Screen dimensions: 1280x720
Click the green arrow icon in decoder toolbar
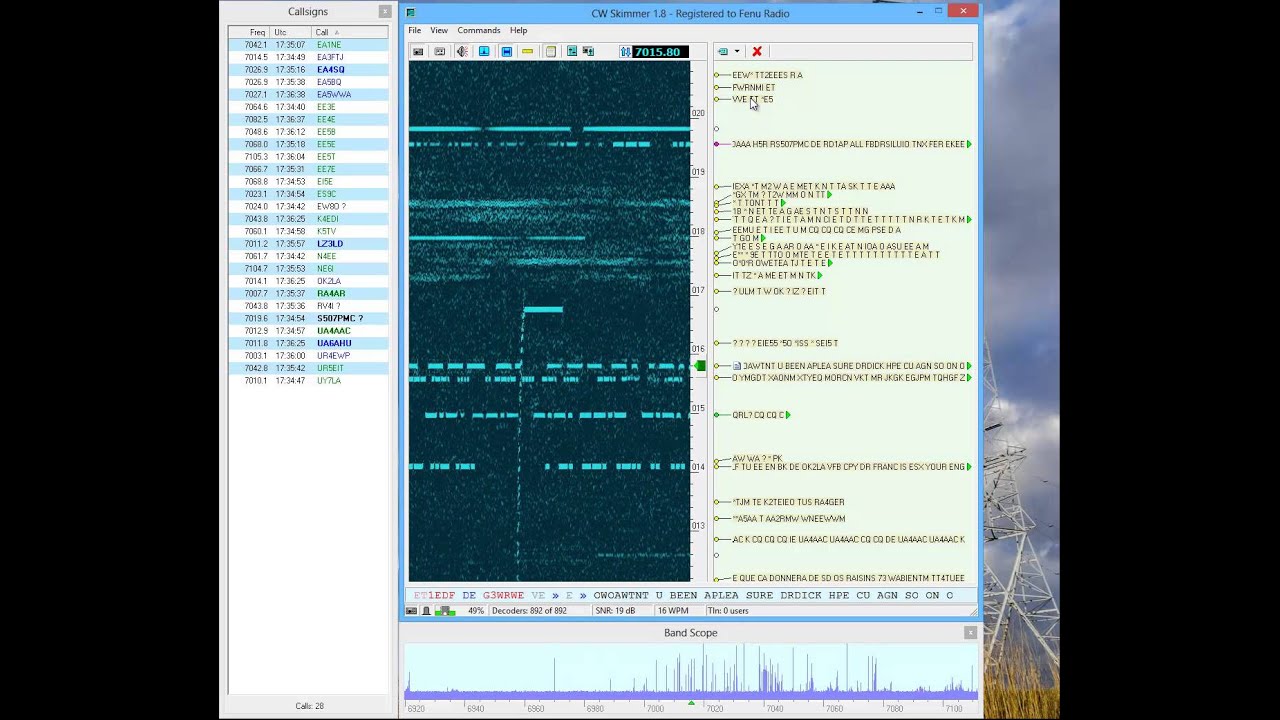[x=722, y=52]
